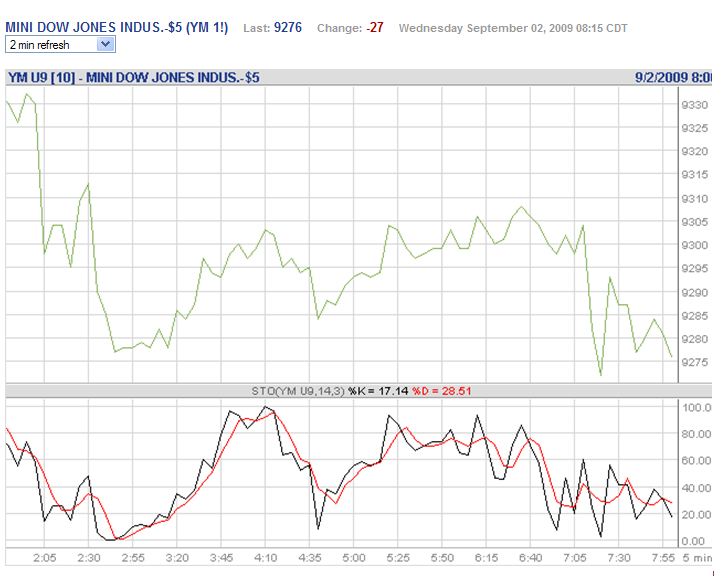This screenshot has width=714, height=576.
Task: Click the 9305 price axis label
Action: [x=695, y=222]
